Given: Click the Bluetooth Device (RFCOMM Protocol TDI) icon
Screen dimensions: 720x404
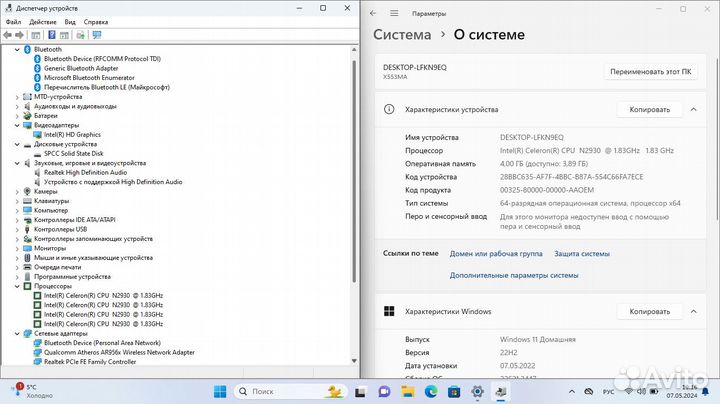Looking at the screenshot, I should tap(37, 59).
